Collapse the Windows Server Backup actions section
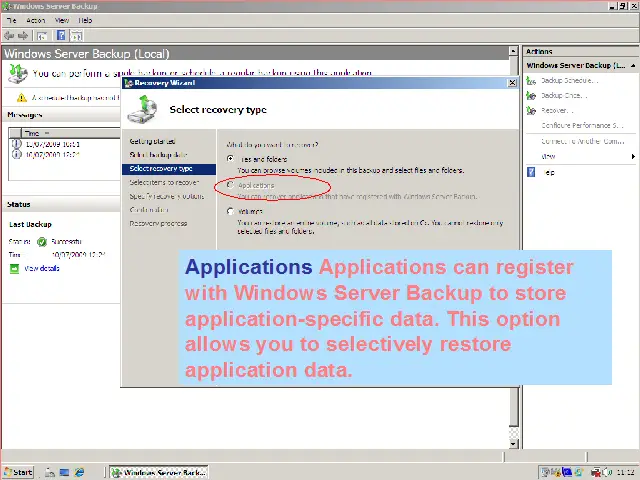 (633, 66)
